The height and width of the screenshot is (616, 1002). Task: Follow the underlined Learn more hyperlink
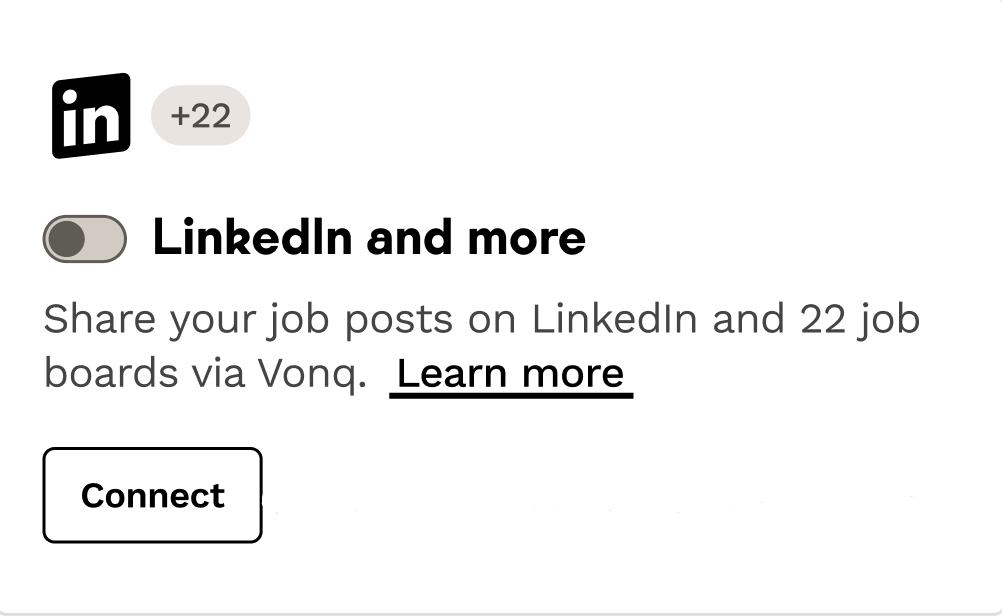[511, 373]
